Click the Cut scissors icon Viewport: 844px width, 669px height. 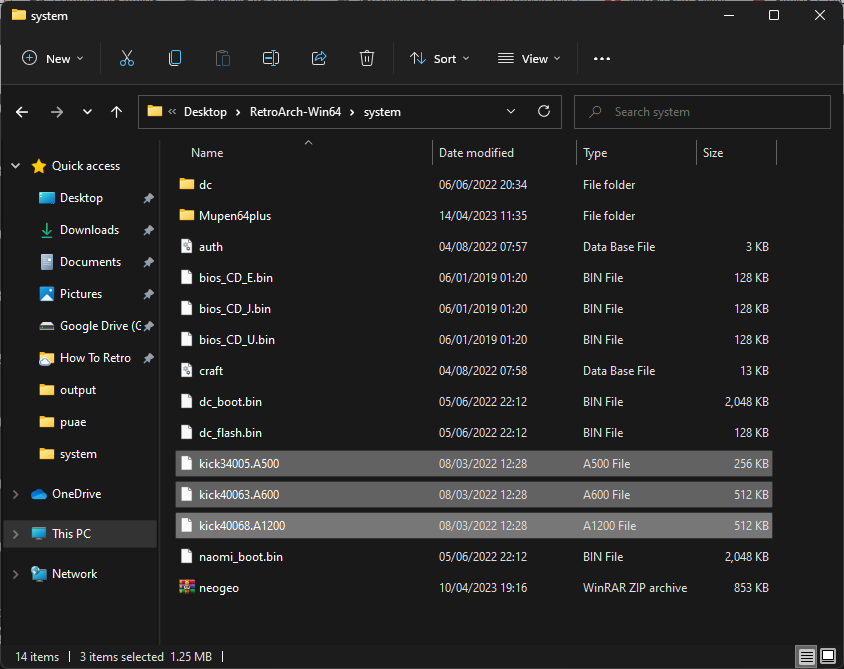pos(127,58)
